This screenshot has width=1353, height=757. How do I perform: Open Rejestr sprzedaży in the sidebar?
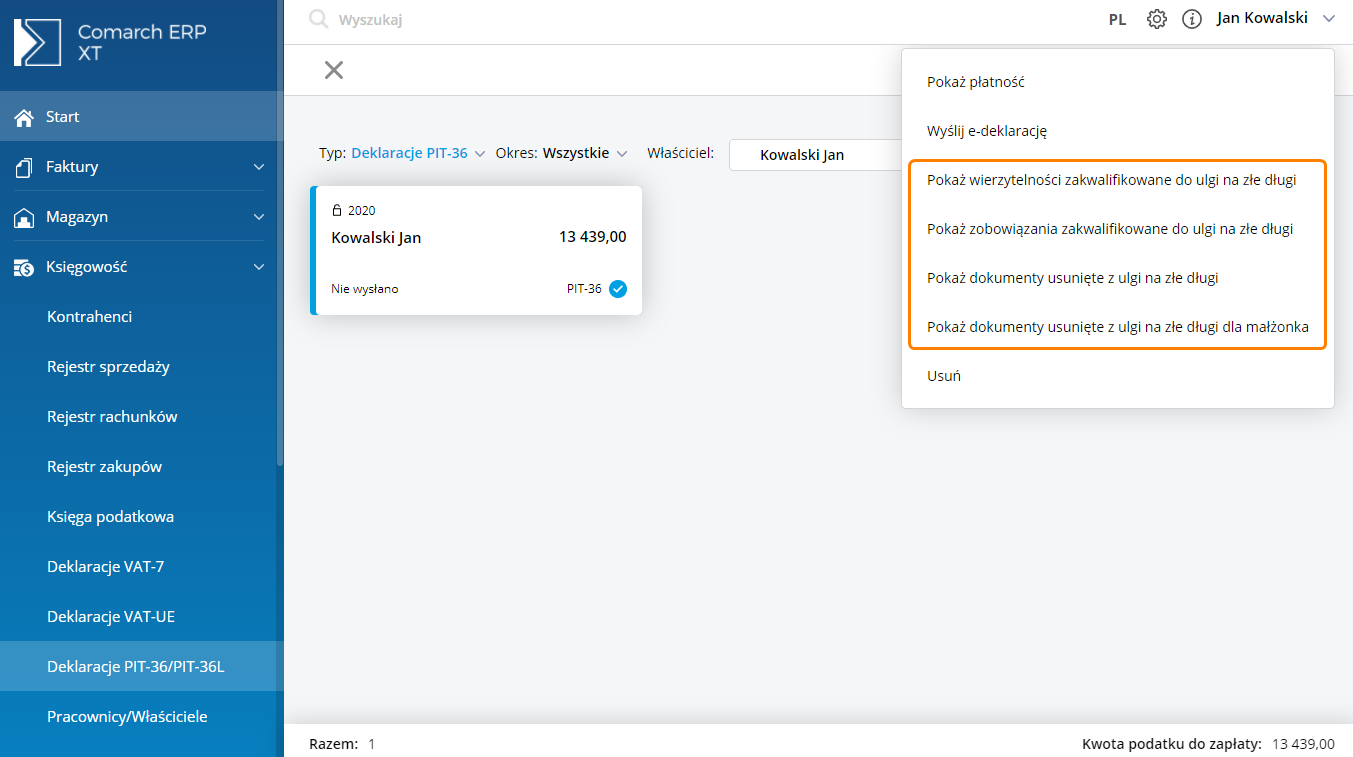[108, 367]
